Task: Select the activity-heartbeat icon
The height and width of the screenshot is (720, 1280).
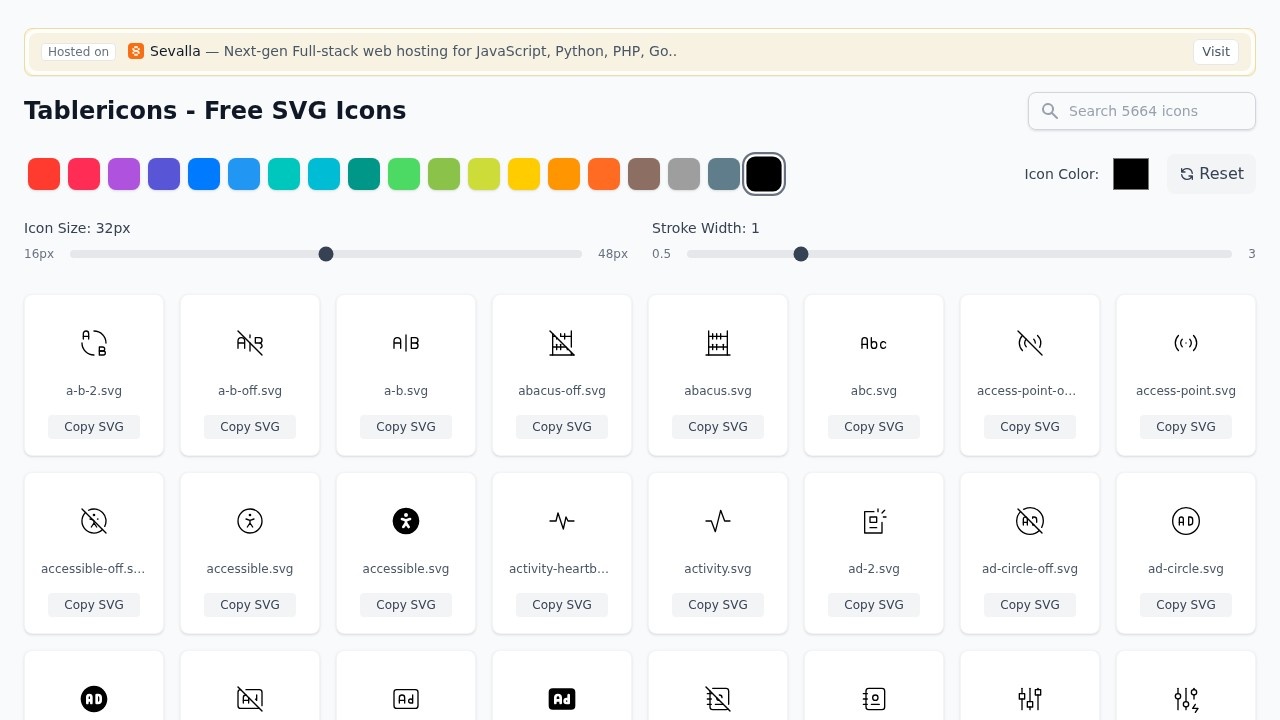Action: (562, 521)
